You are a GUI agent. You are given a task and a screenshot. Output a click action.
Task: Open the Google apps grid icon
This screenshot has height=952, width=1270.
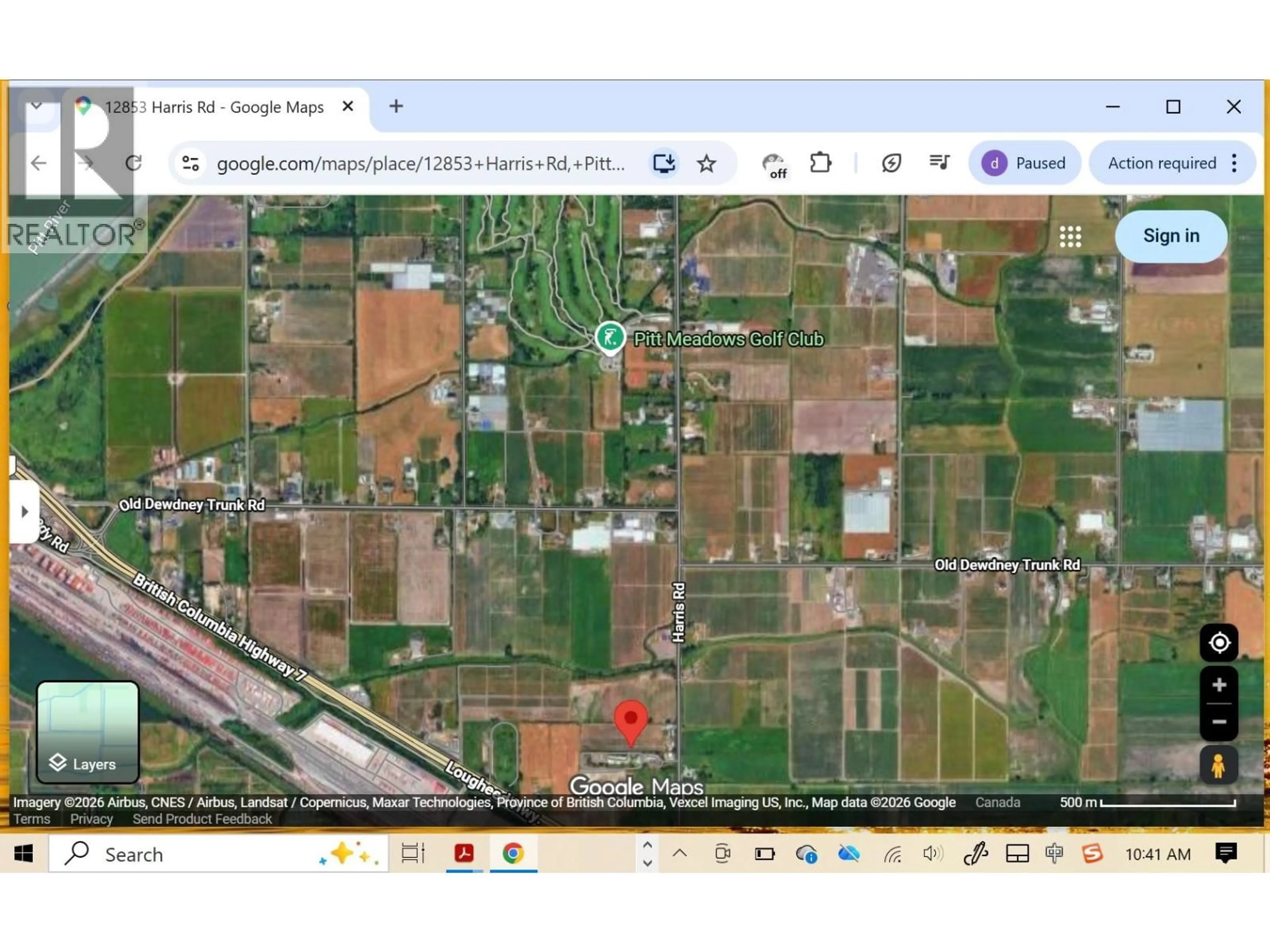pyautogui.click(x=1070, y=236)
